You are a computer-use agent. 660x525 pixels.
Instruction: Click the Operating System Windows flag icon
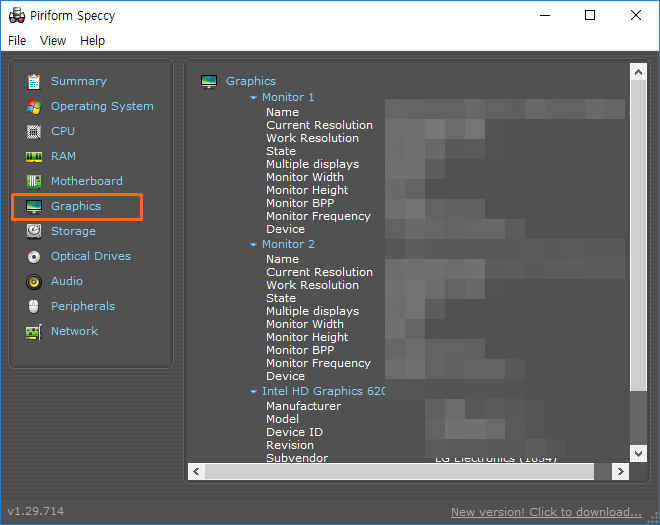[34, 107]
